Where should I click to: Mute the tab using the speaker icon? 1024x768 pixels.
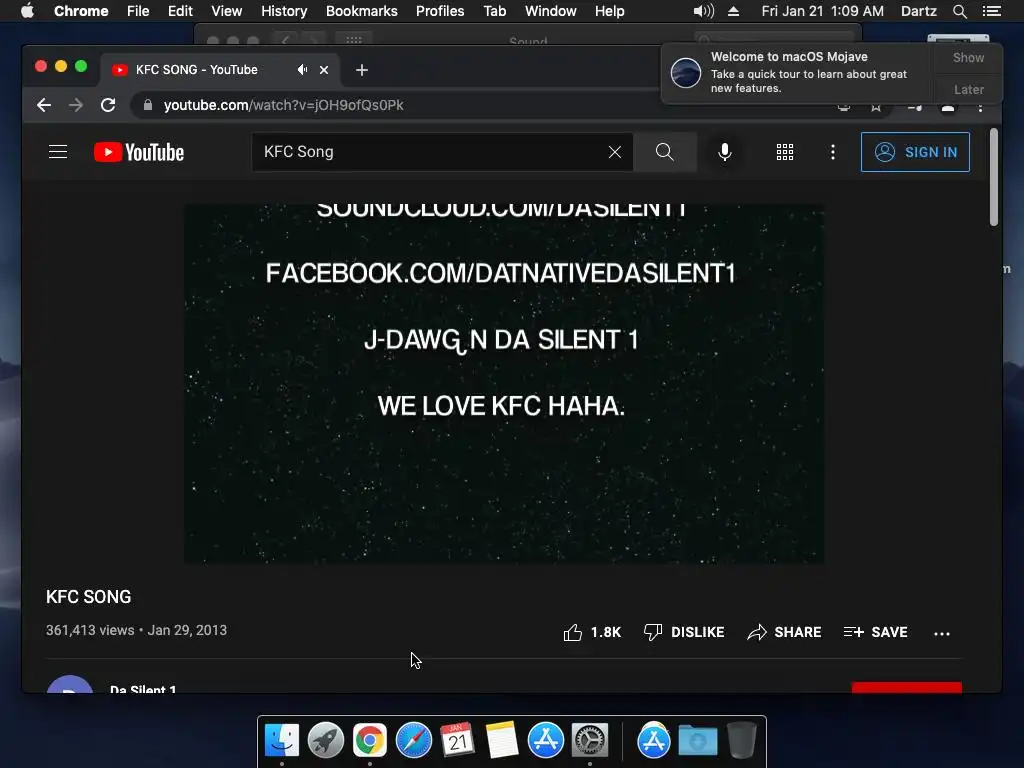[x=302, y=70]
